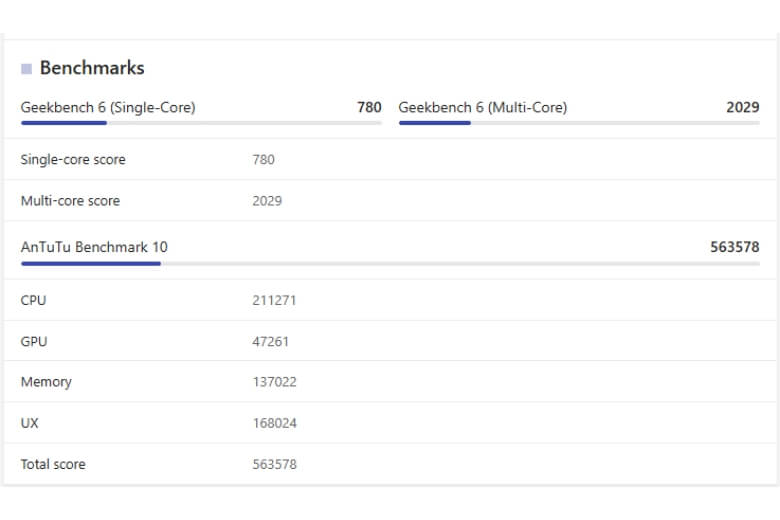The height and width of the screenshot is (520, 780).
Task: Click the CPU row label
Action: (33, 301)
